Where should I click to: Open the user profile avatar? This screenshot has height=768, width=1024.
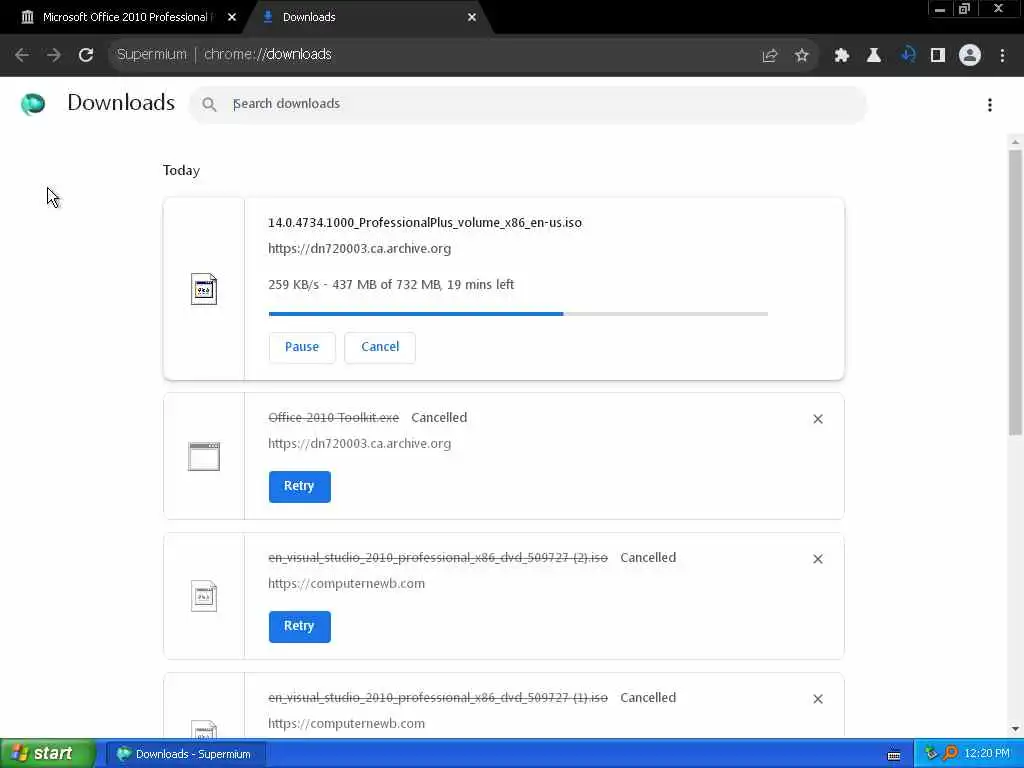click(970, 56)
